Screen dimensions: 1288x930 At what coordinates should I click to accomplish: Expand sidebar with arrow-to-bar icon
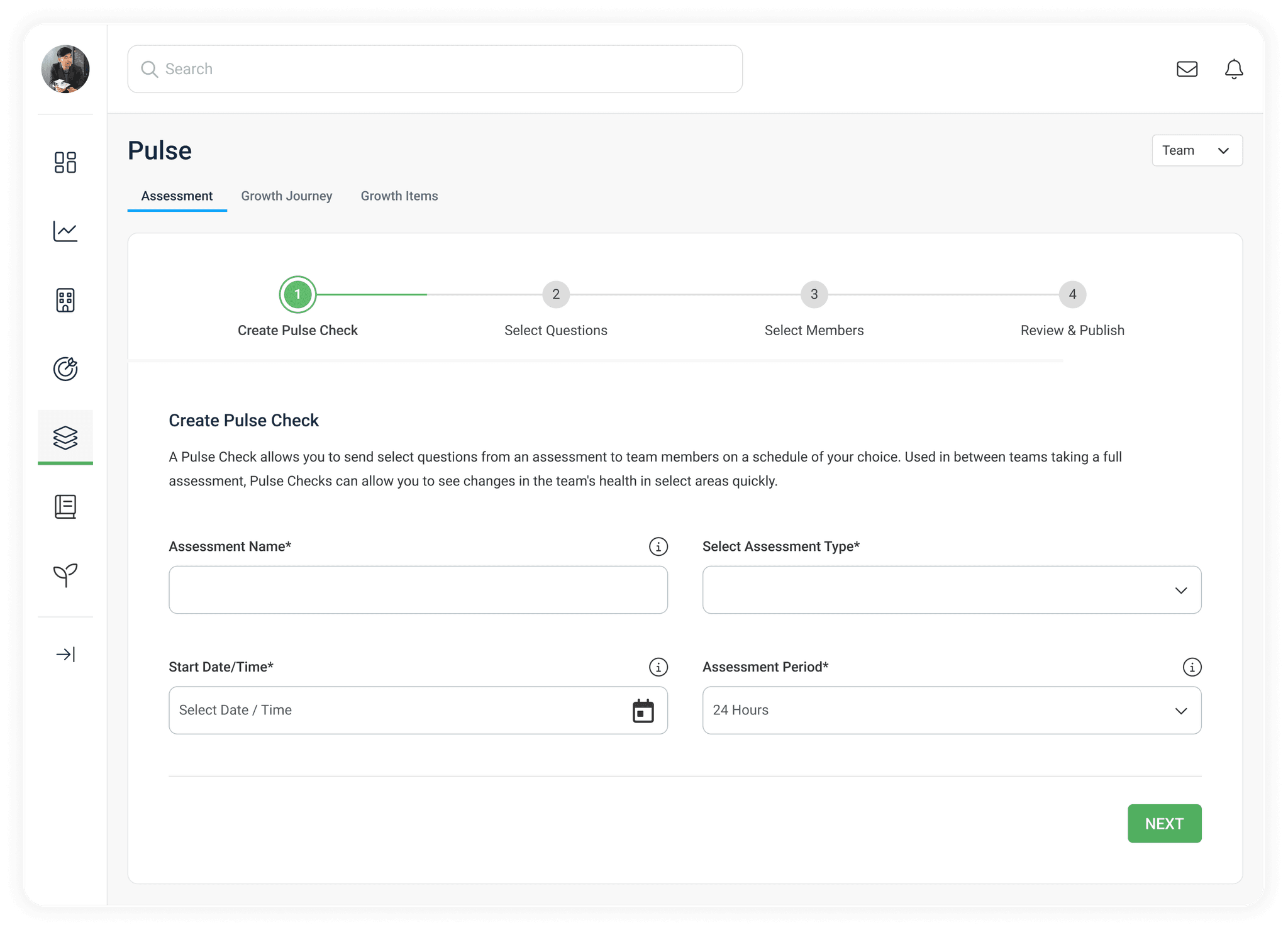coord(65,655)
